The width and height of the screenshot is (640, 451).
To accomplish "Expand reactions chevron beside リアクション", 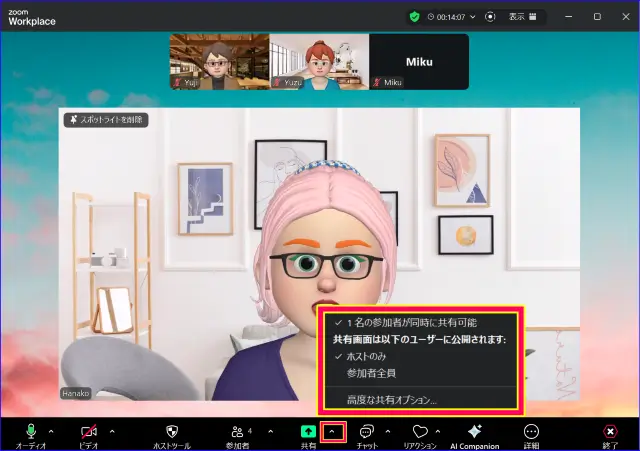I will (438, 431).
